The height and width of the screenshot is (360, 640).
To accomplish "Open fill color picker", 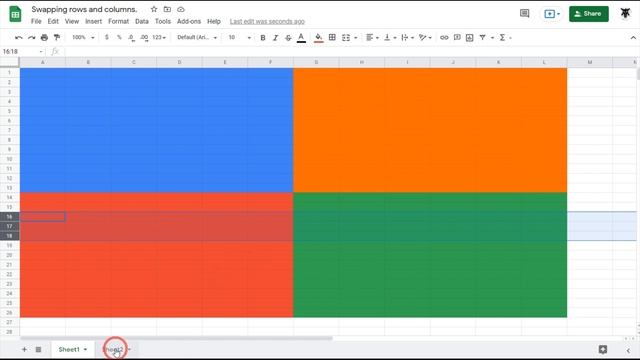I will click(318, 38).
